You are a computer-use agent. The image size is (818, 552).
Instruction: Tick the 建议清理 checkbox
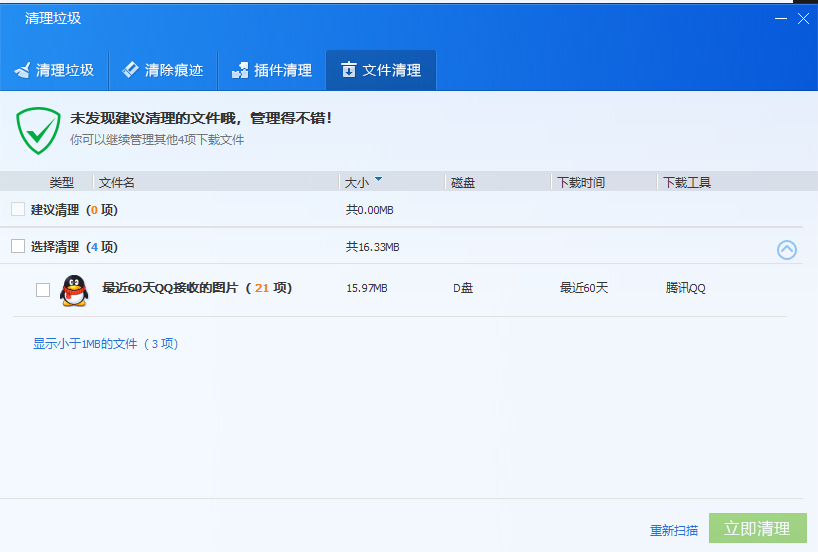[18, 209]
